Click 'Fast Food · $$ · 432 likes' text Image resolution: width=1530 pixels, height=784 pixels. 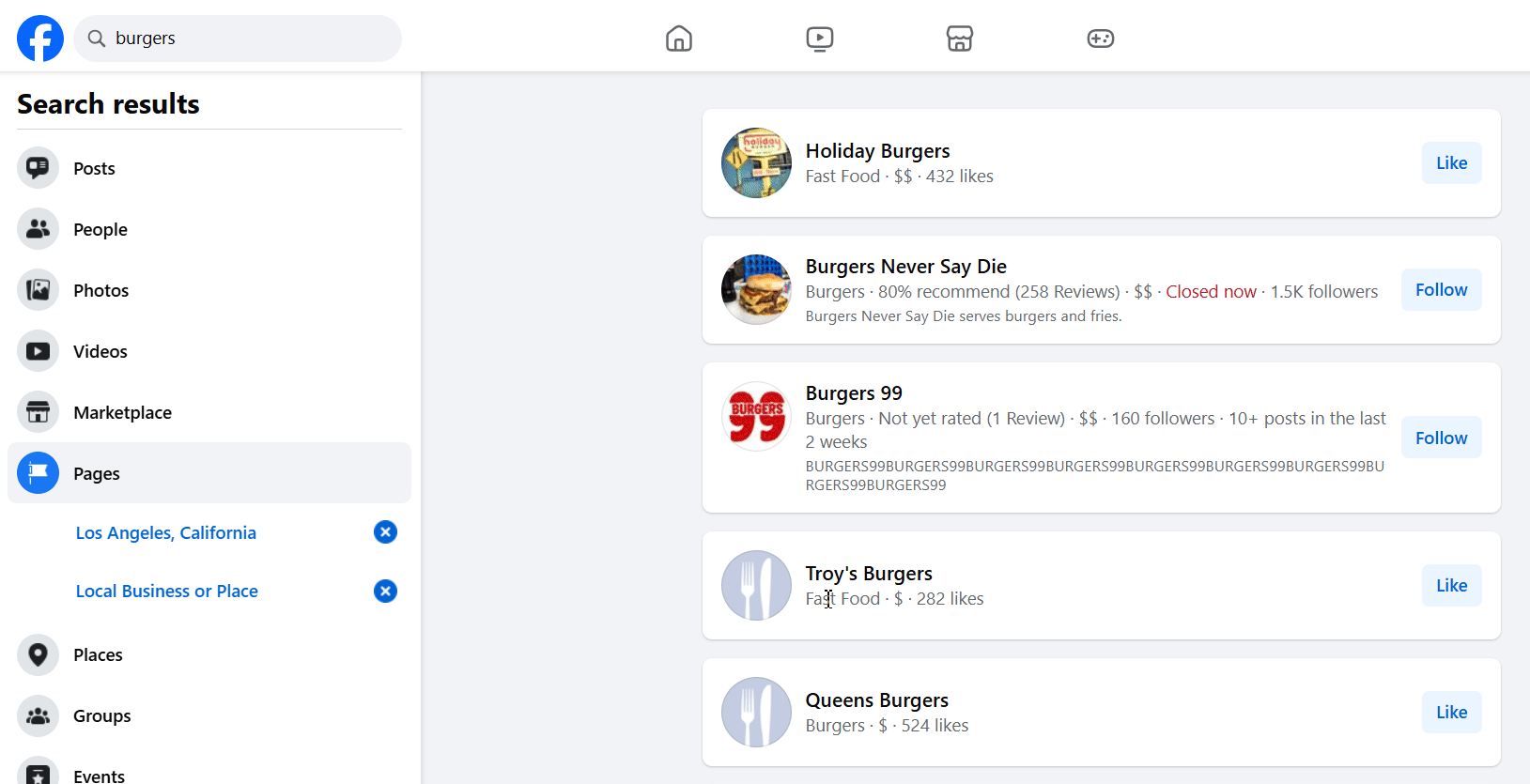coord(899,177)
